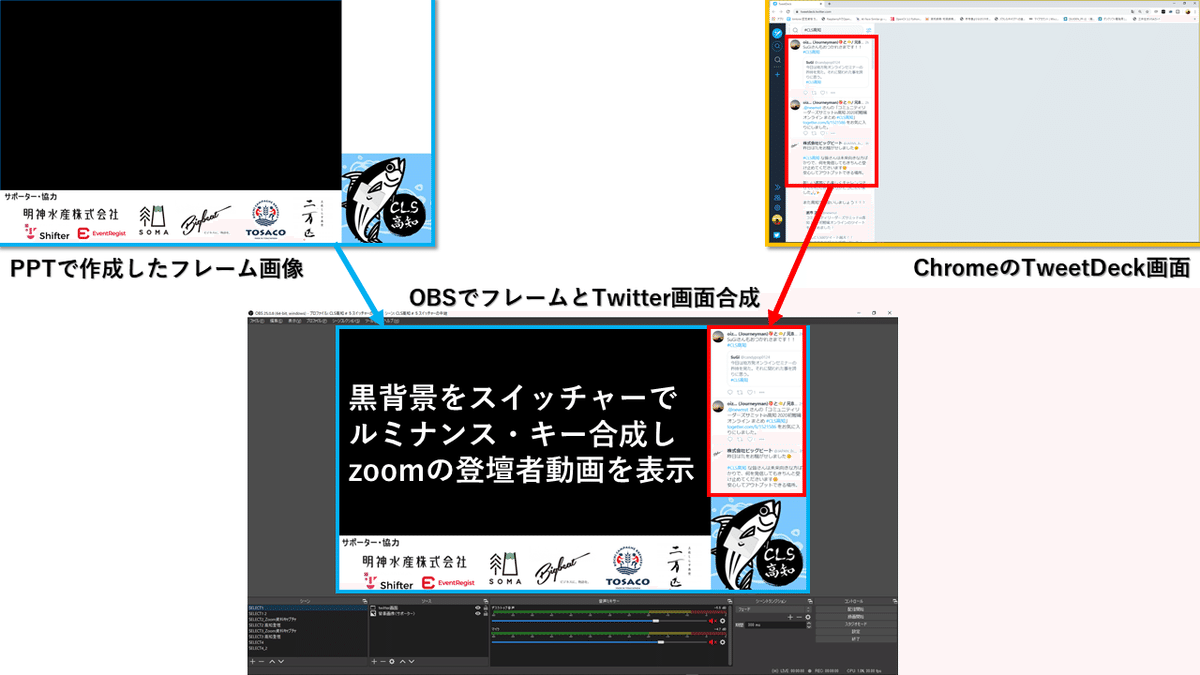Adjust the マイク volume slider

[x=660, y=642]
